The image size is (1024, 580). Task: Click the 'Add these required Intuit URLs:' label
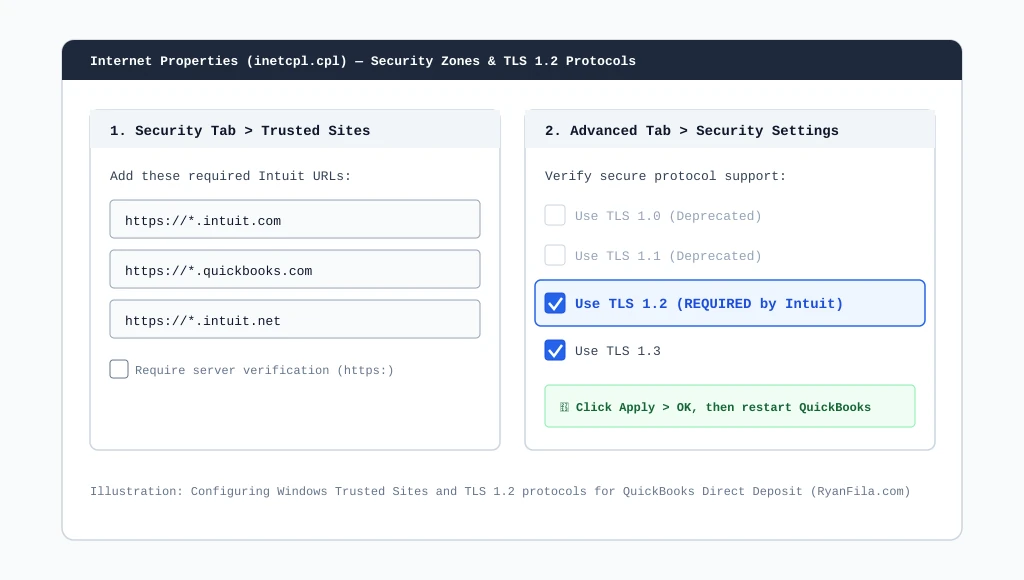tap(231, 176)
